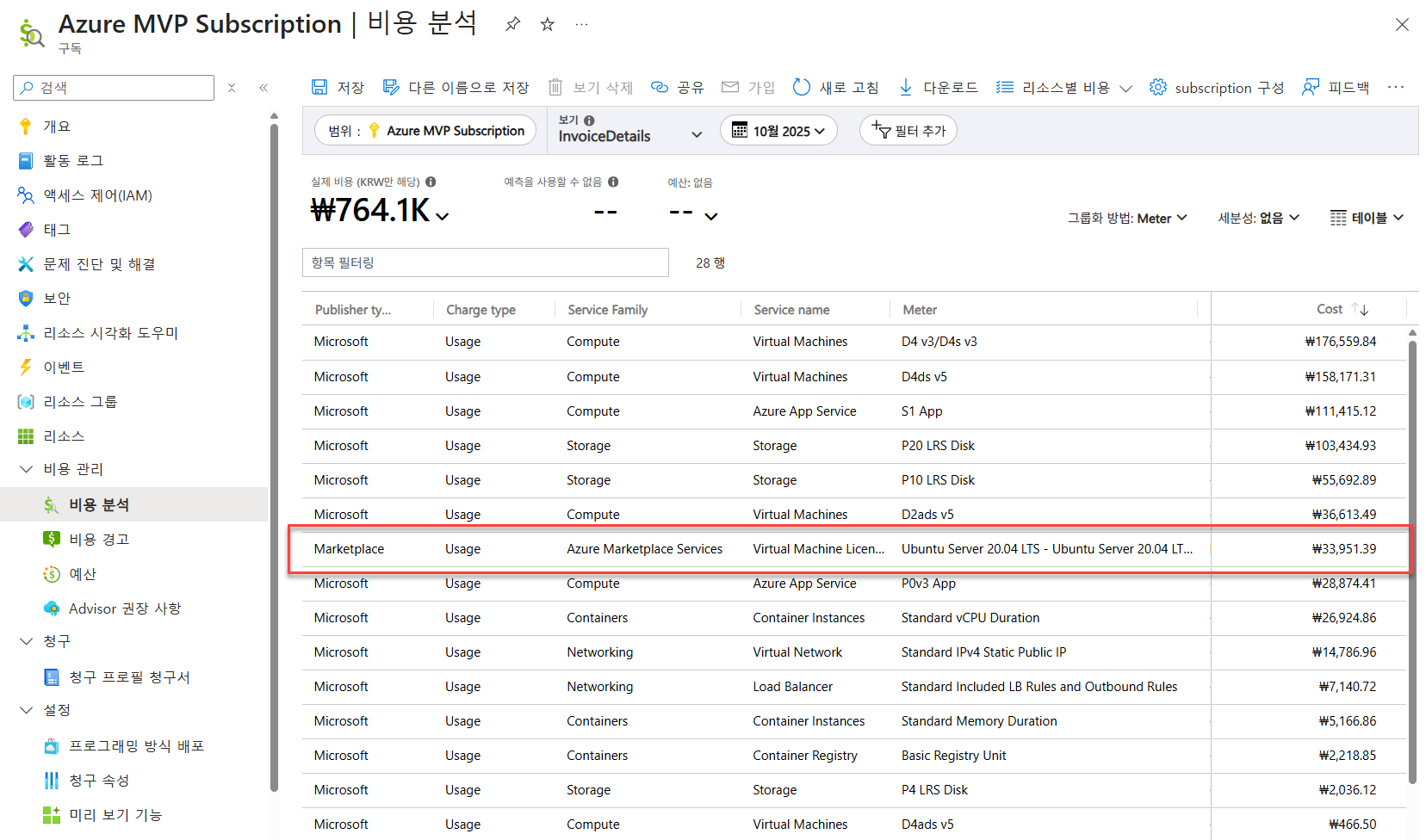Click the table vertical scrollbar
Image resolution: width=1426 pixels, height=840 pixels.
1412,562
